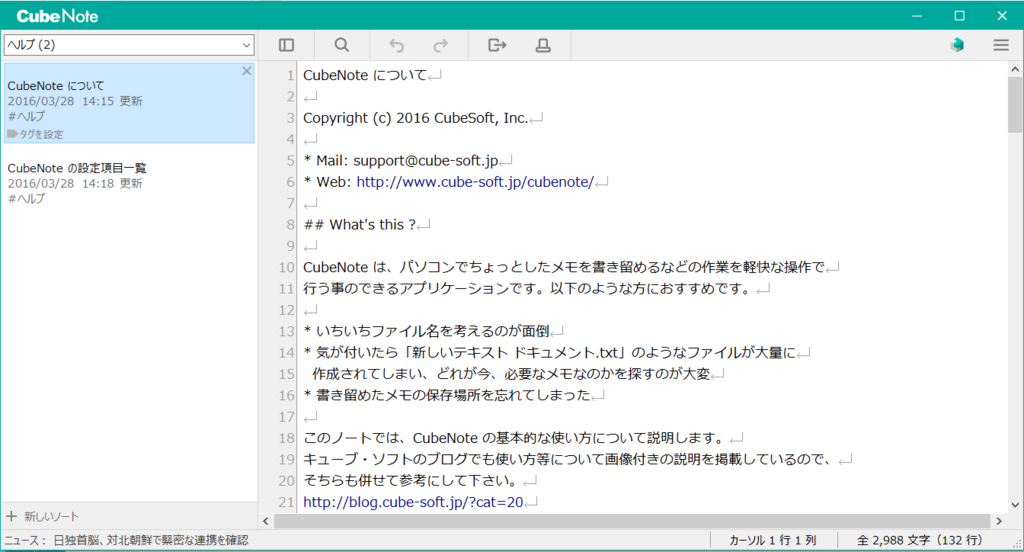Redo the last undone edit
This screenshot has width=1024, height=552.
pyautogui.click(x=441, y=45)
